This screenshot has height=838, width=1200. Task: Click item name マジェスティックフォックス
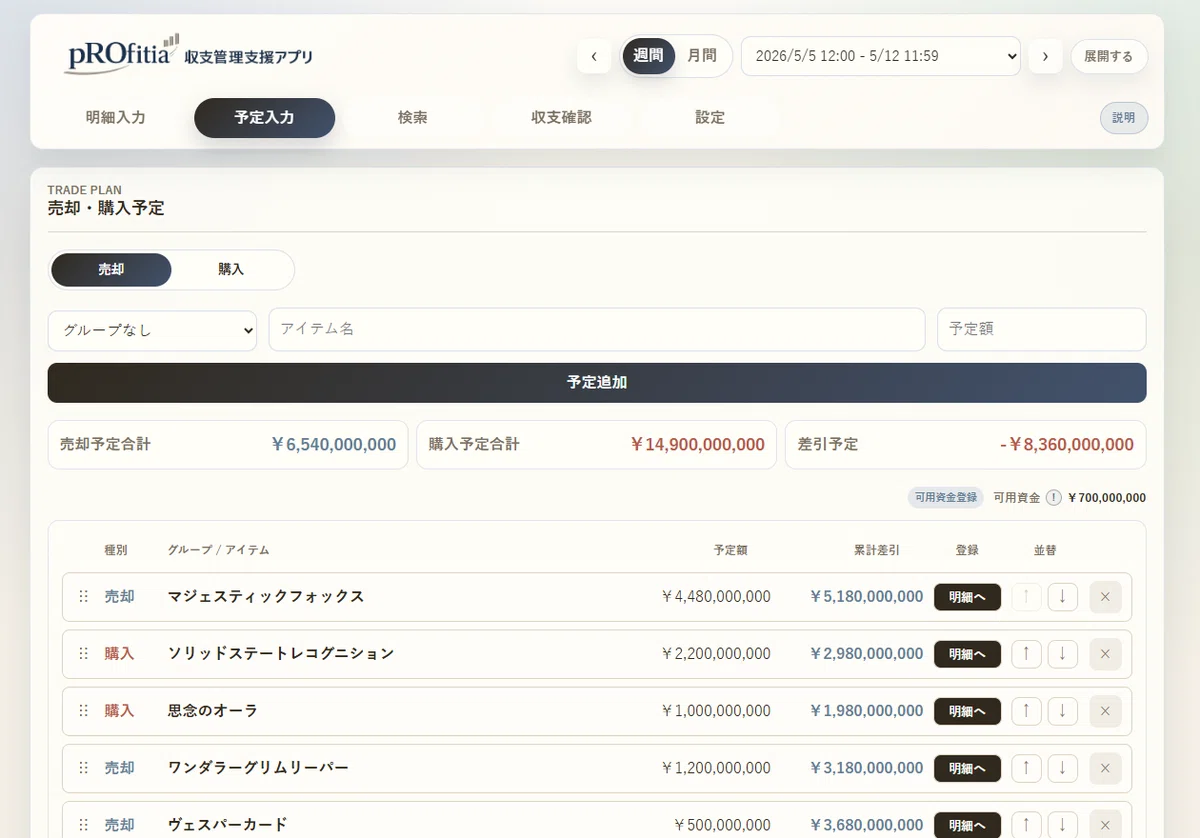click(x=266, y=597)
